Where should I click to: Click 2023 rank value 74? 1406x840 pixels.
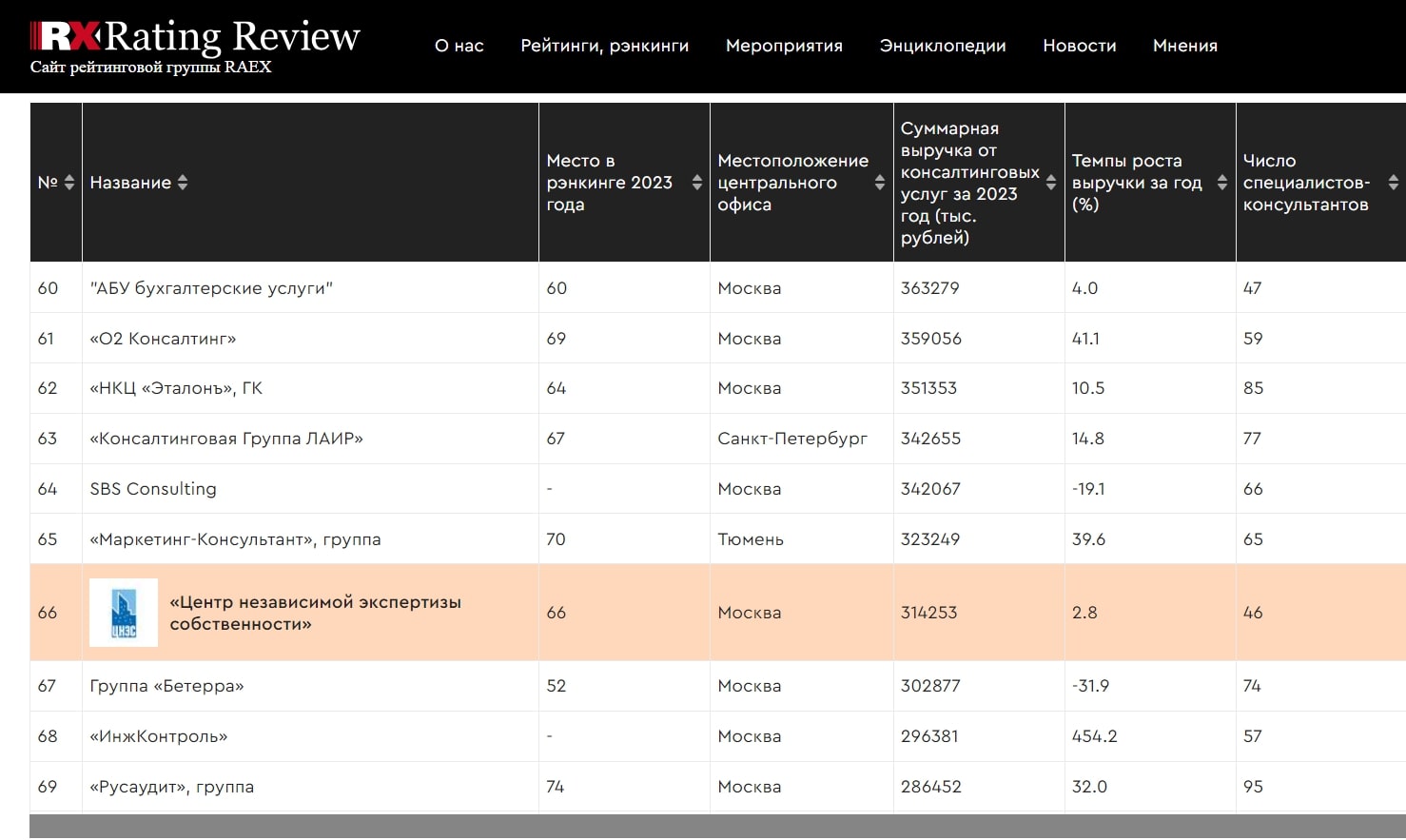tap(556, 787)
